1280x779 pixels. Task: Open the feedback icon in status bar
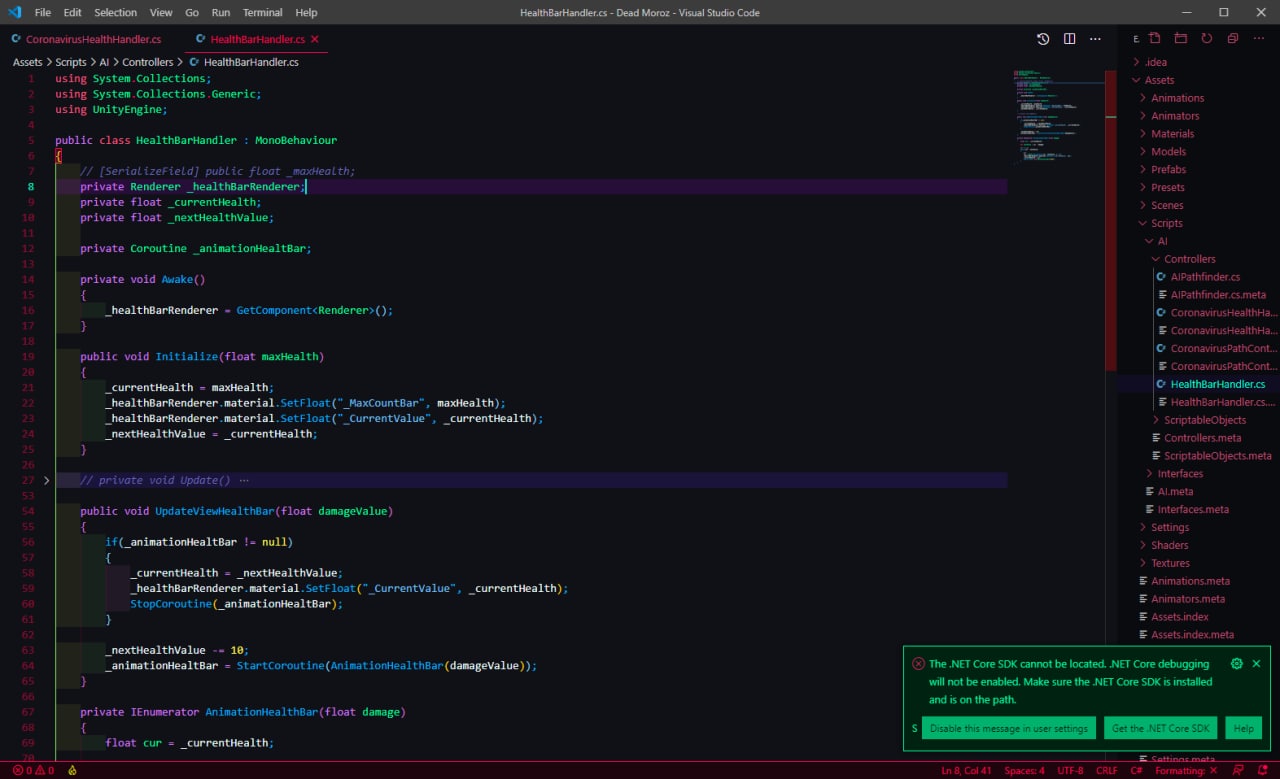click(x=1237, y=771)
